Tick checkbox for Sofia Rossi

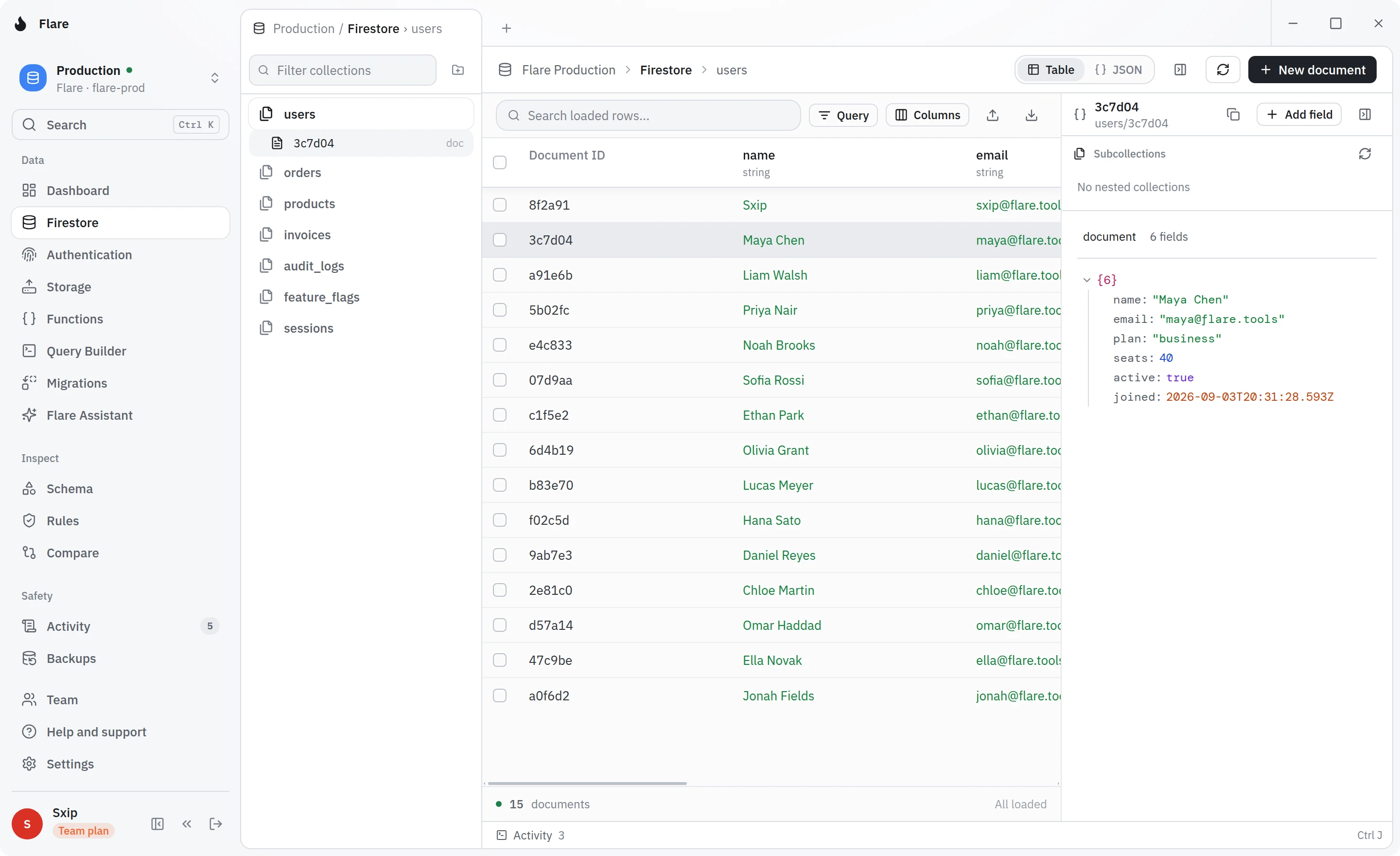(x=499, y=380)
